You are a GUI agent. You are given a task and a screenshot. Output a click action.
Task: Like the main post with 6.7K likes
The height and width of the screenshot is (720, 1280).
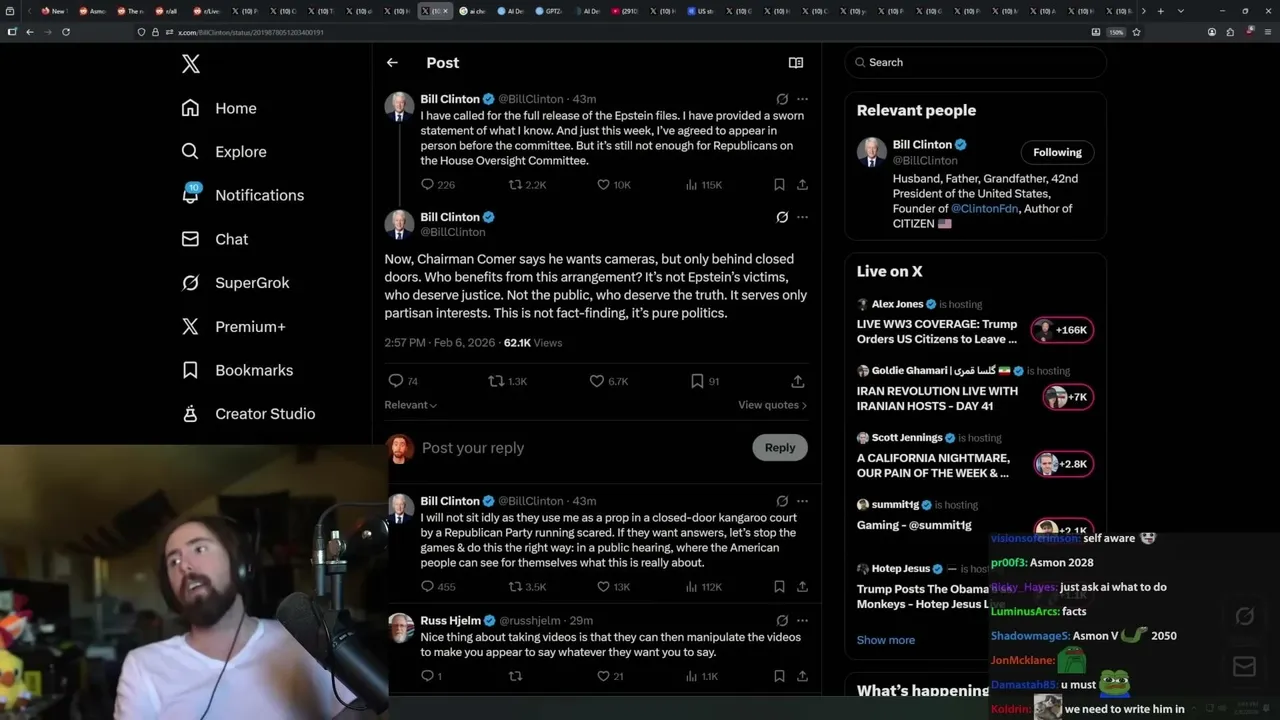(608, 381)
